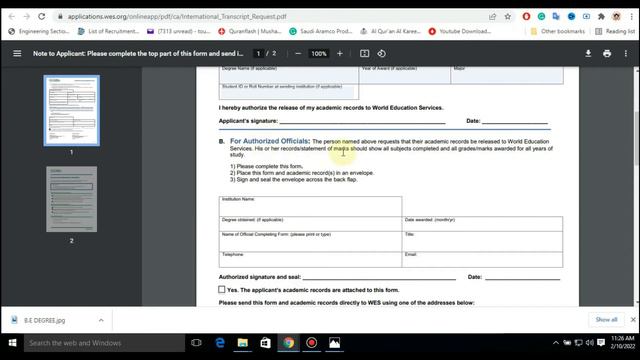640x360 pixels.
Task: Expand Other bookmarks folder
Action: tap(558, 31)
